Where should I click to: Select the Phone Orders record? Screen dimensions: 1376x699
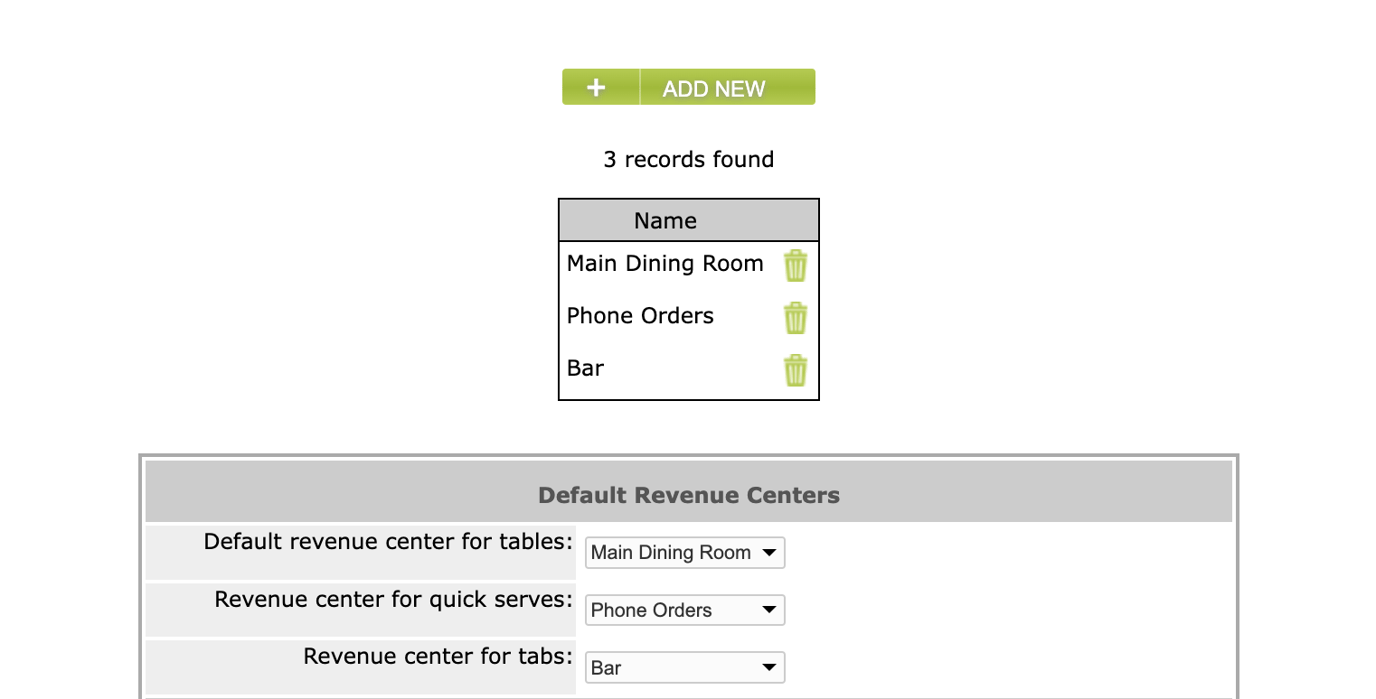(x=640, y=315)
